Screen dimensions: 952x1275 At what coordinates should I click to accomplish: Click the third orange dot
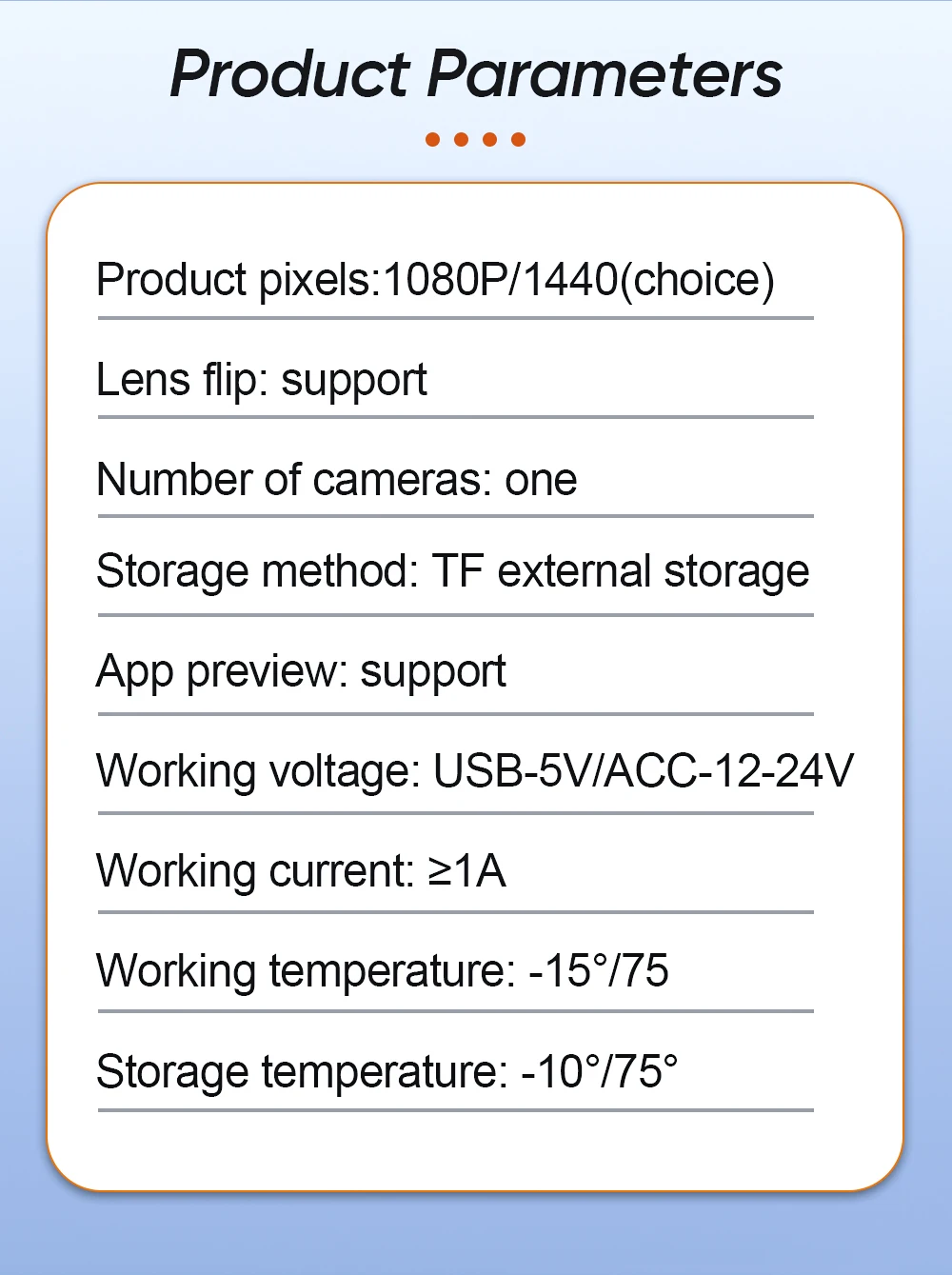click(x=490, y=140)
